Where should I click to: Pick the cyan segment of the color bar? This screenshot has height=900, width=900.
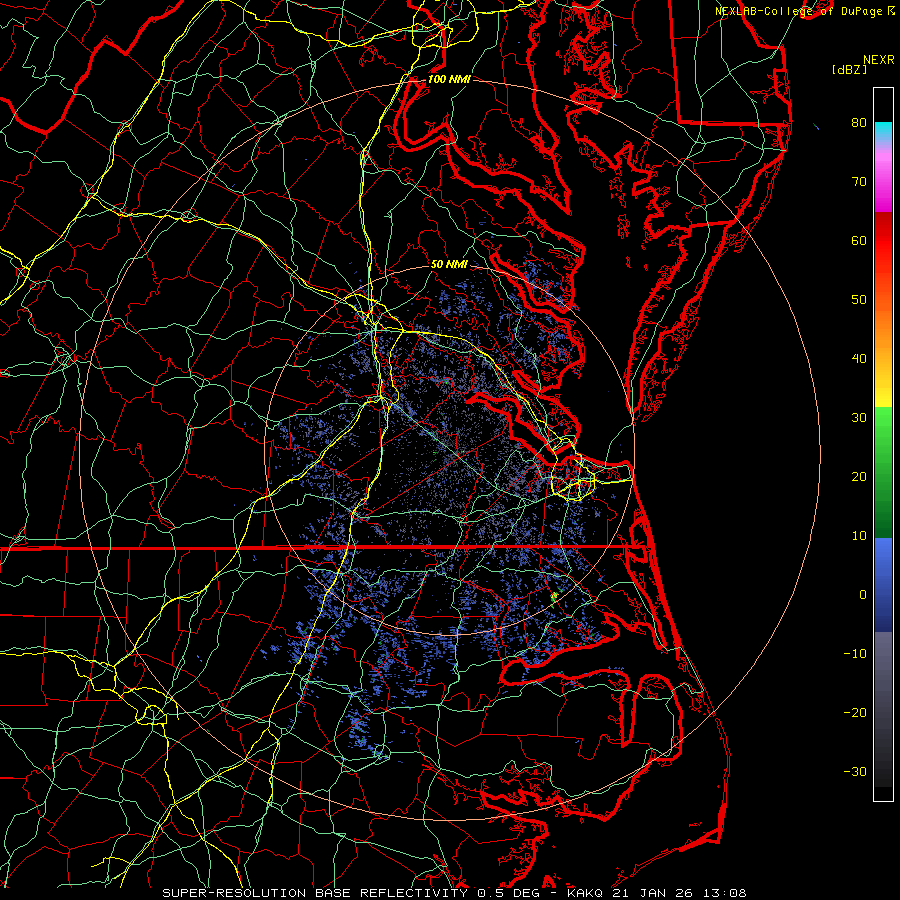(x=883, y=131)
